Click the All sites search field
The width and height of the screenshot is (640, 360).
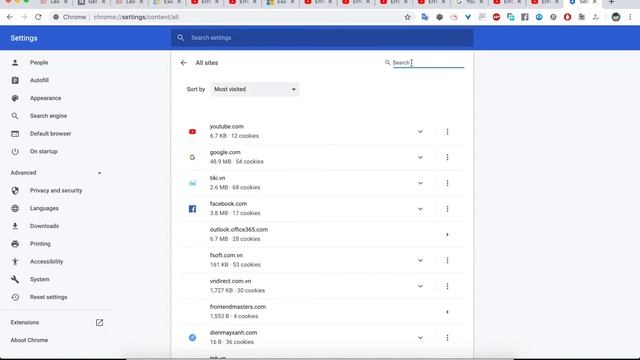coord(428,63)
